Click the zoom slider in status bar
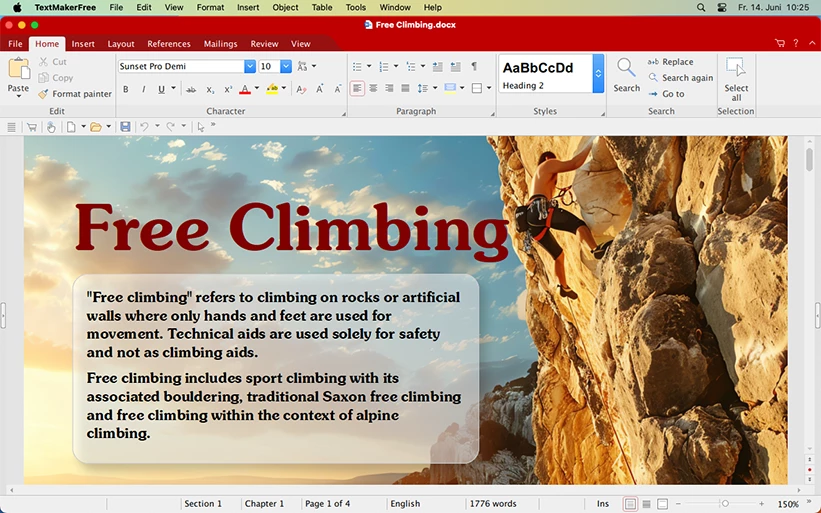This screenshot has width=821, height=513. (x=725, y=504)
